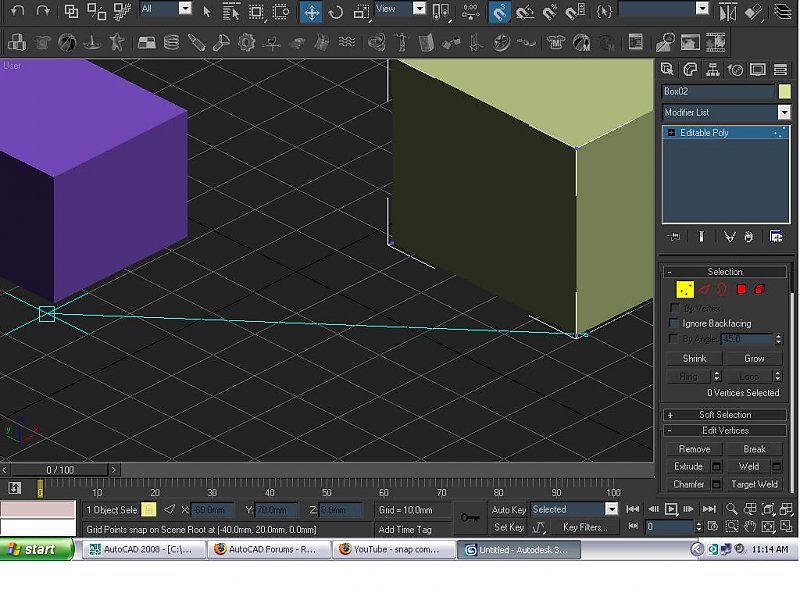Select Editable Poly in the modifier stack
The image size is (800, 600).
coord(704,133)
